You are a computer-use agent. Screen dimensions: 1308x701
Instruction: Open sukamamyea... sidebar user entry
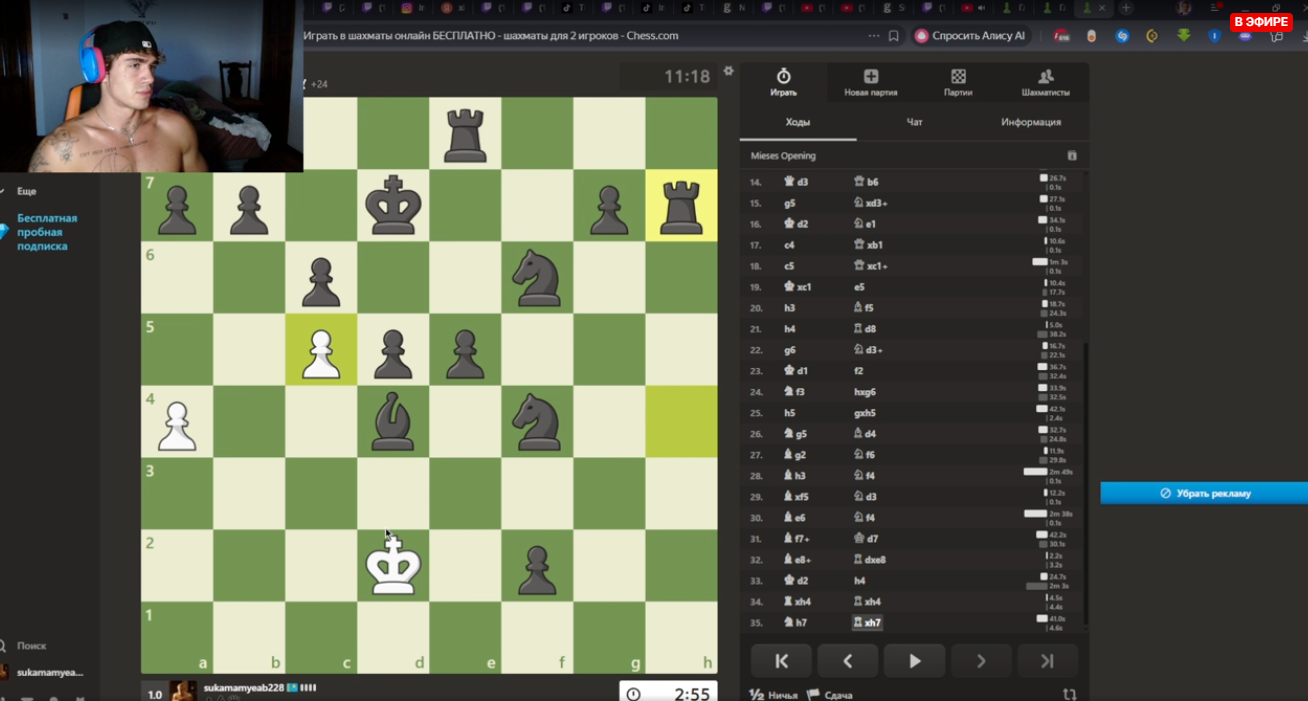pos(42,673)
